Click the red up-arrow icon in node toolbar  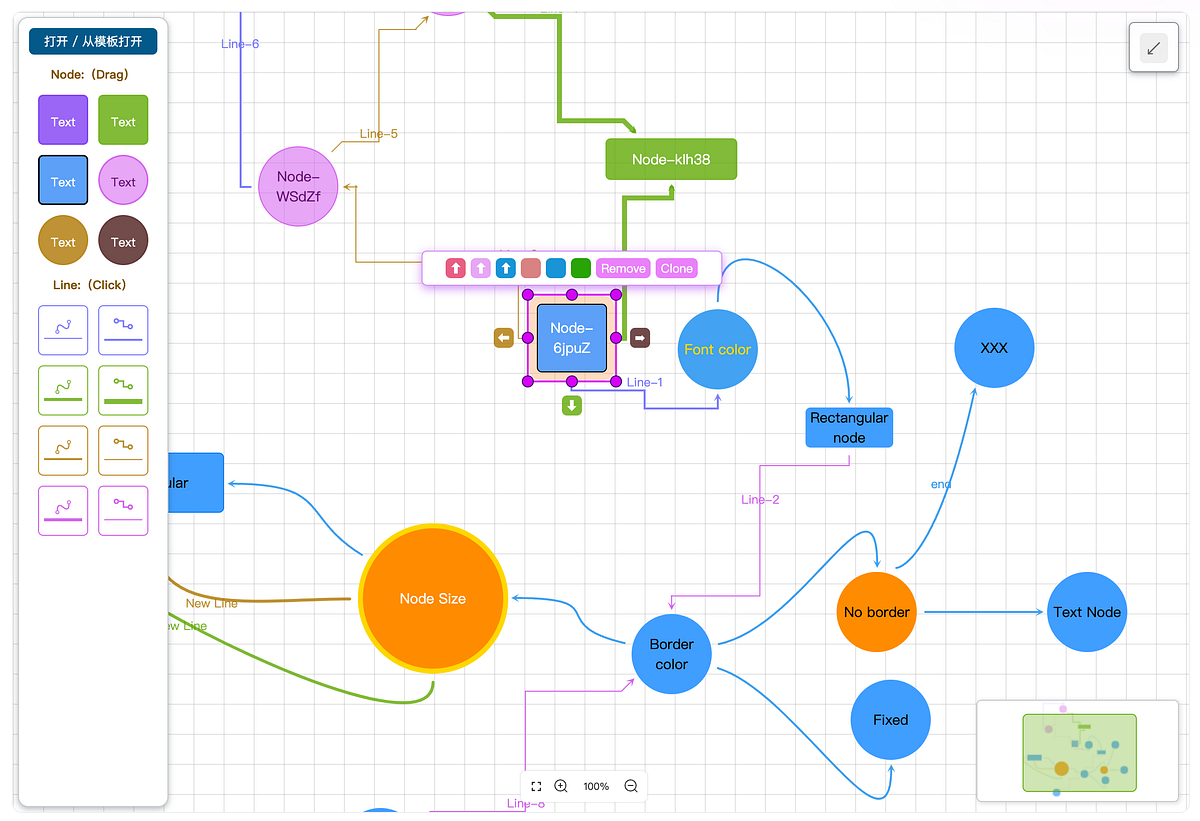[456, 268]
